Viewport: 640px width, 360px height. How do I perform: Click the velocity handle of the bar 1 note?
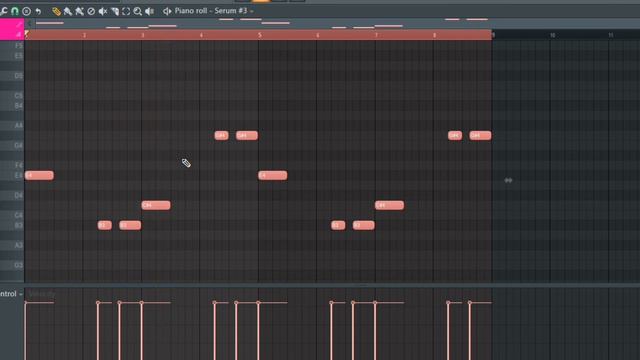[26, 302]
